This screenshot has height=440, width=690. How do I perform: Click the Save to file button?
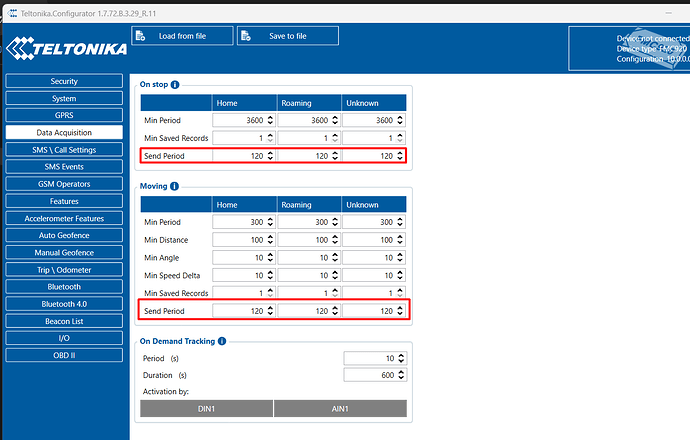tap(288, 36)
